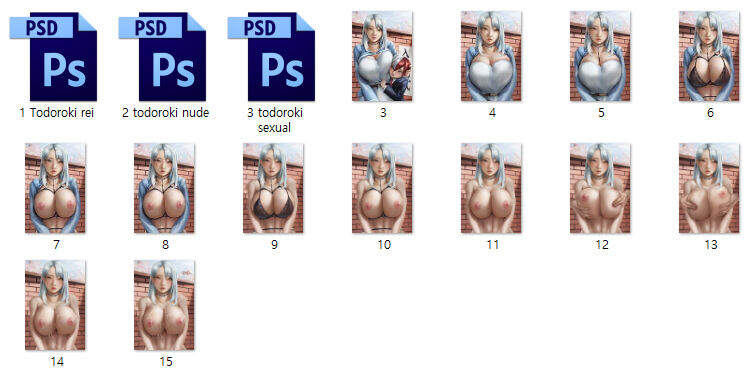Select image thumbnail numbered 9
Image resolution: width=748 pixels, height=371 pixels.
pyautogui.click(x=273, y=188)
